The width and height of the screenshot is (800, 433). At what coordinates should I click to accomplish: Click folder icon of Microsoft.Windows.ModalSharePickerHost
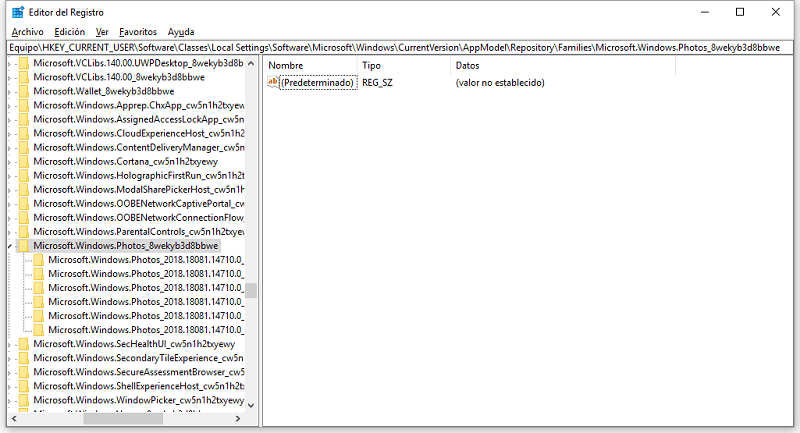pos(23,189)
